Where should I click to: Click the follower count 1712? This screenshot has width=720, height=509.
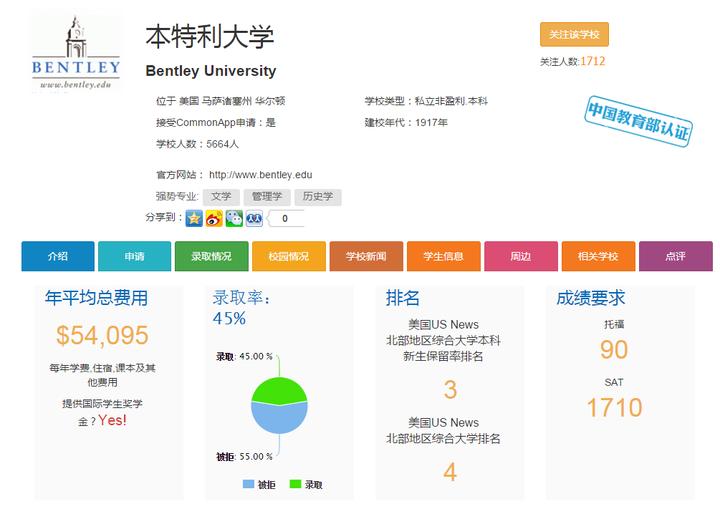(592, 61)
